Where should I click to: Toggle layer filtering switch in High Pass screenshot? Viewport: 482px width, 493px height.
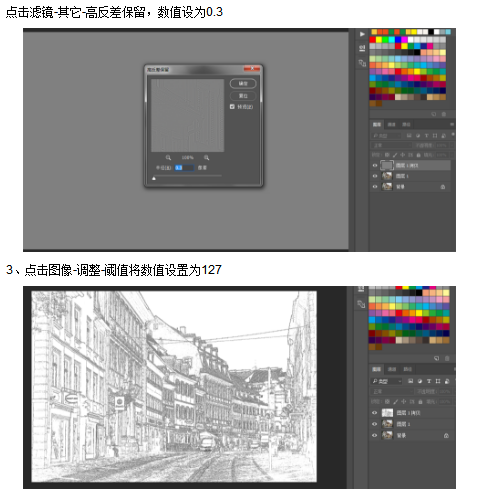coord(453,134)
